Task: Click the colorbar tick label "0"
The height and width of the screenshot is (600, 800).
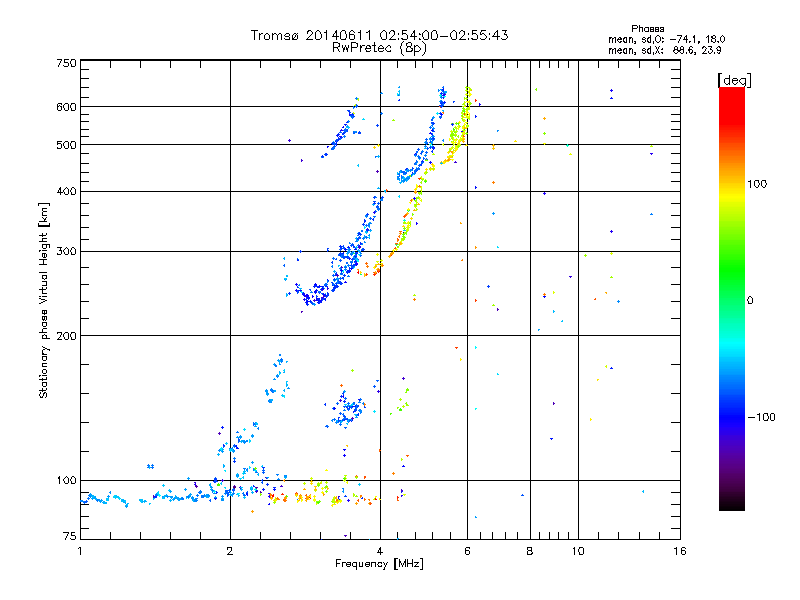Action: (x=749, y=300)
